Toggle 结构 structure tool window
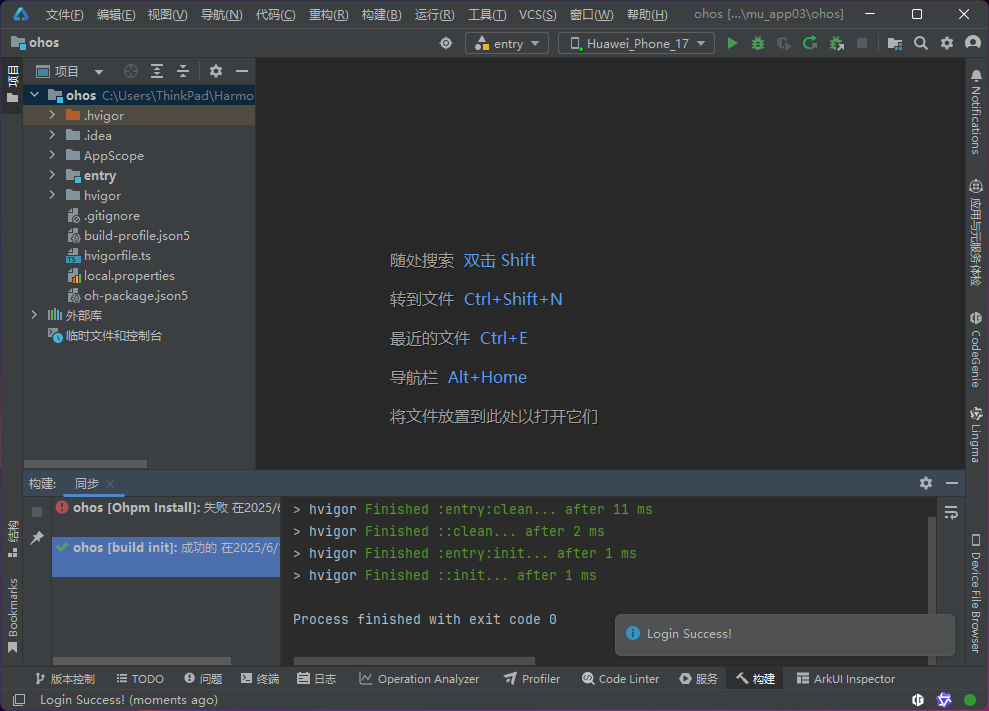Image resolution: width=989 pixels, height=711 pixels. pos(13,539)
